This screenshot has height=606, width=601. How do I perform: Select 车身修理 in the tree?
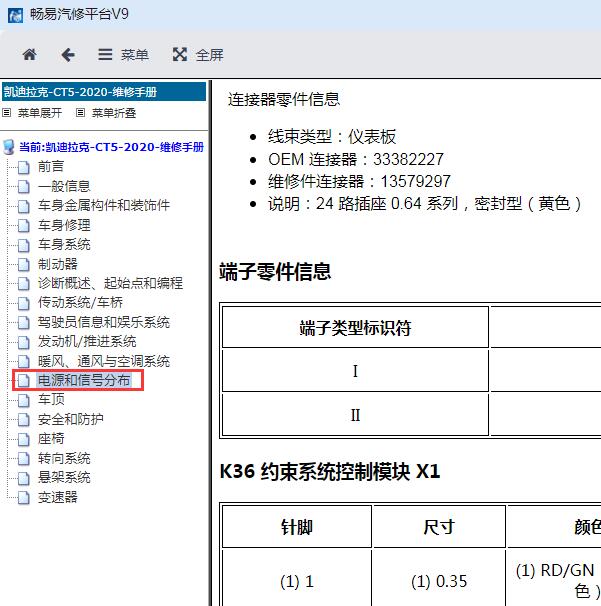pos(64,225)
